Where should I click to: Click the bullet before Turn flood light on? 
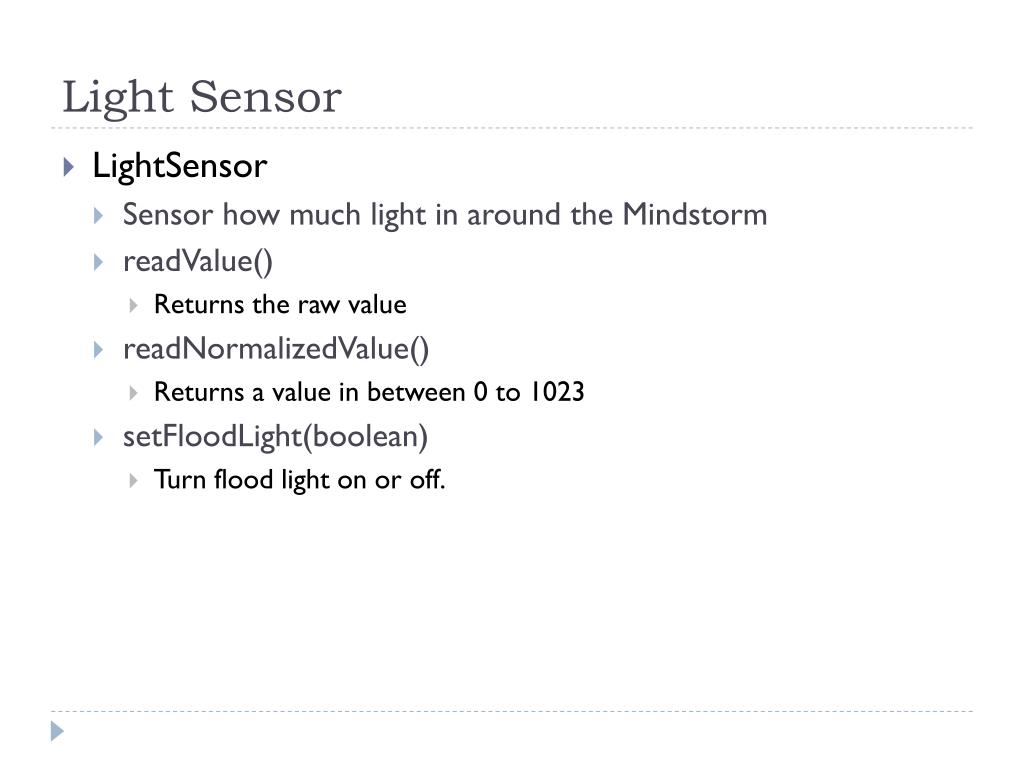click(x=133, y=481)
